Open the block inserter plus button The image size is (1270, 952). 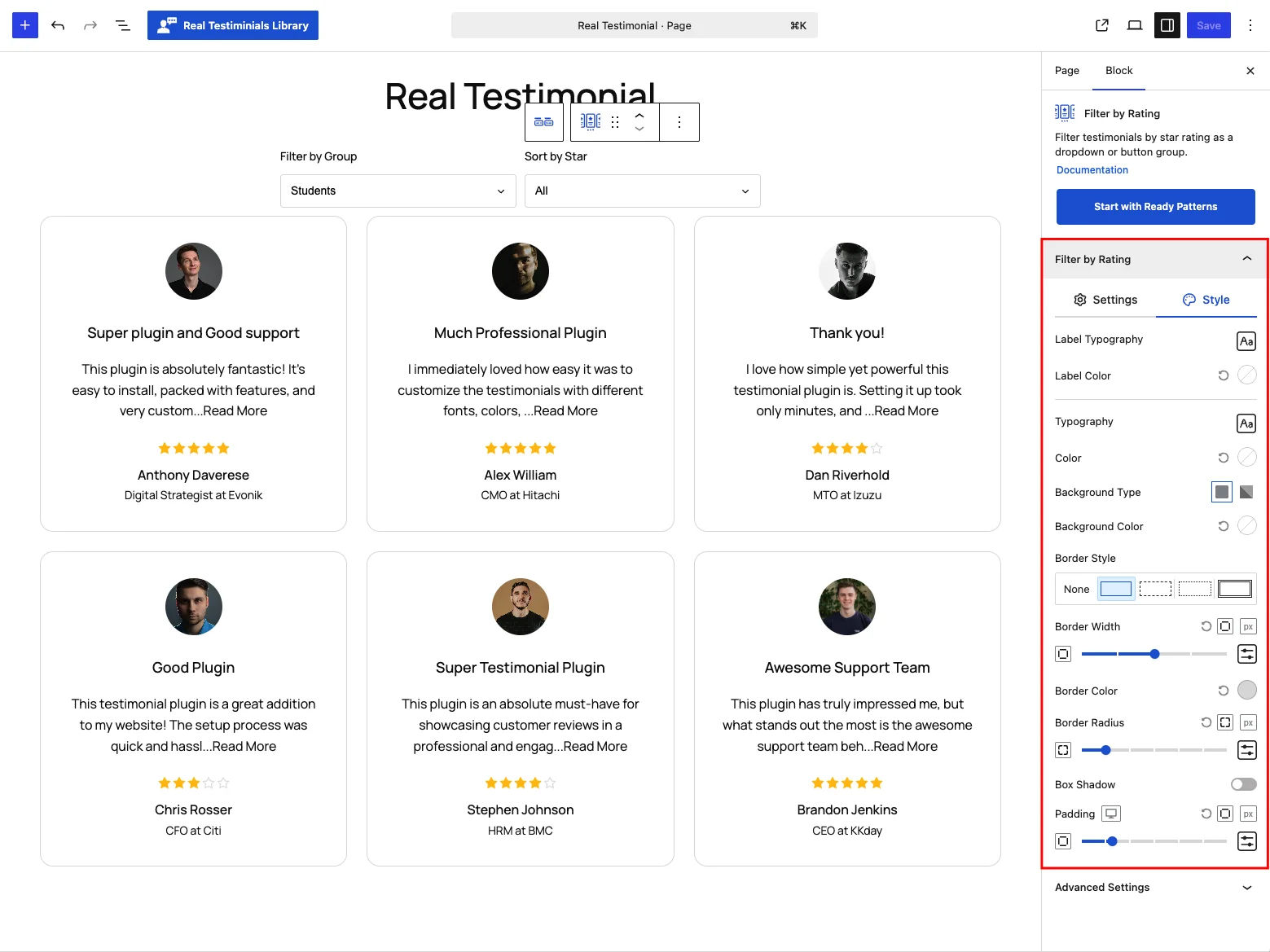[25, 25]
